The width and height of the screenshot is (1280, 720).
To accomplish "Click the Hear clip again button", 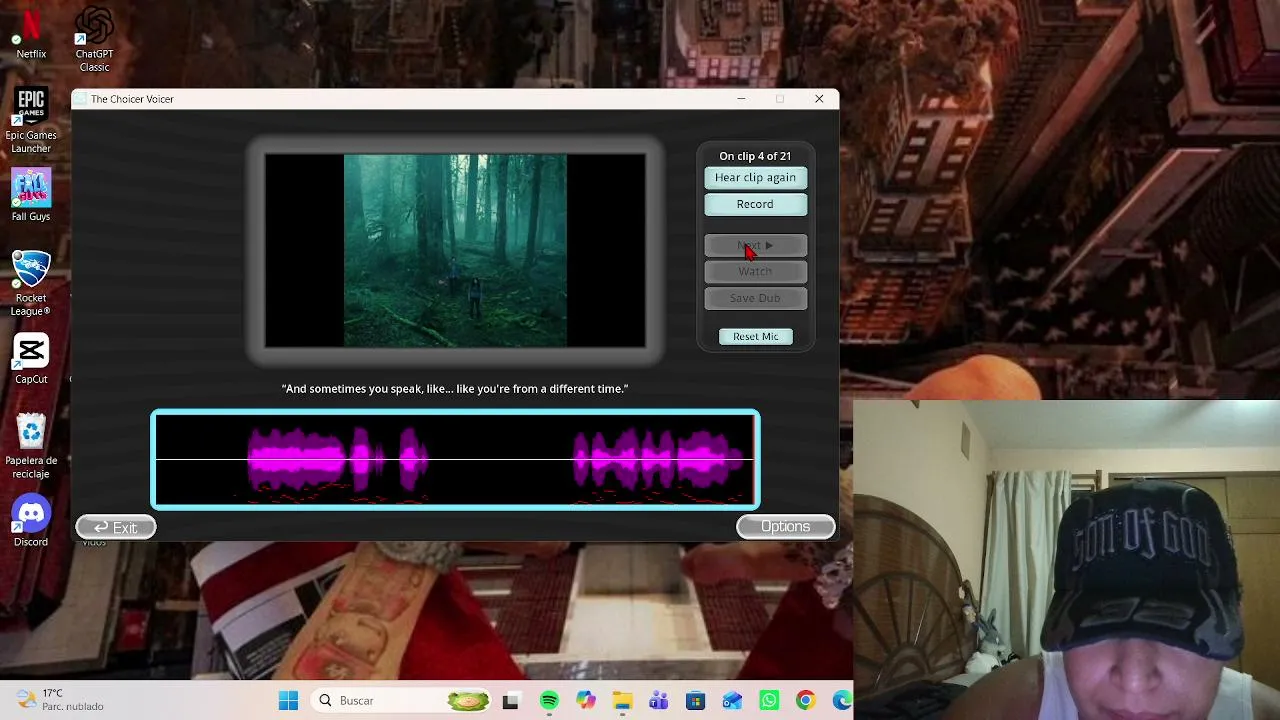I will click(755, 178).
